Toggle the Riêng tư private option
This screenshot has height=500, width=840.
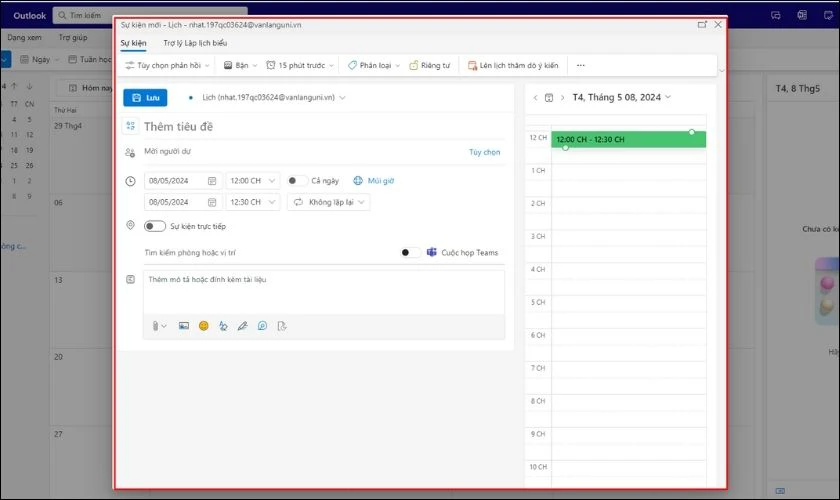coord(430,65)
